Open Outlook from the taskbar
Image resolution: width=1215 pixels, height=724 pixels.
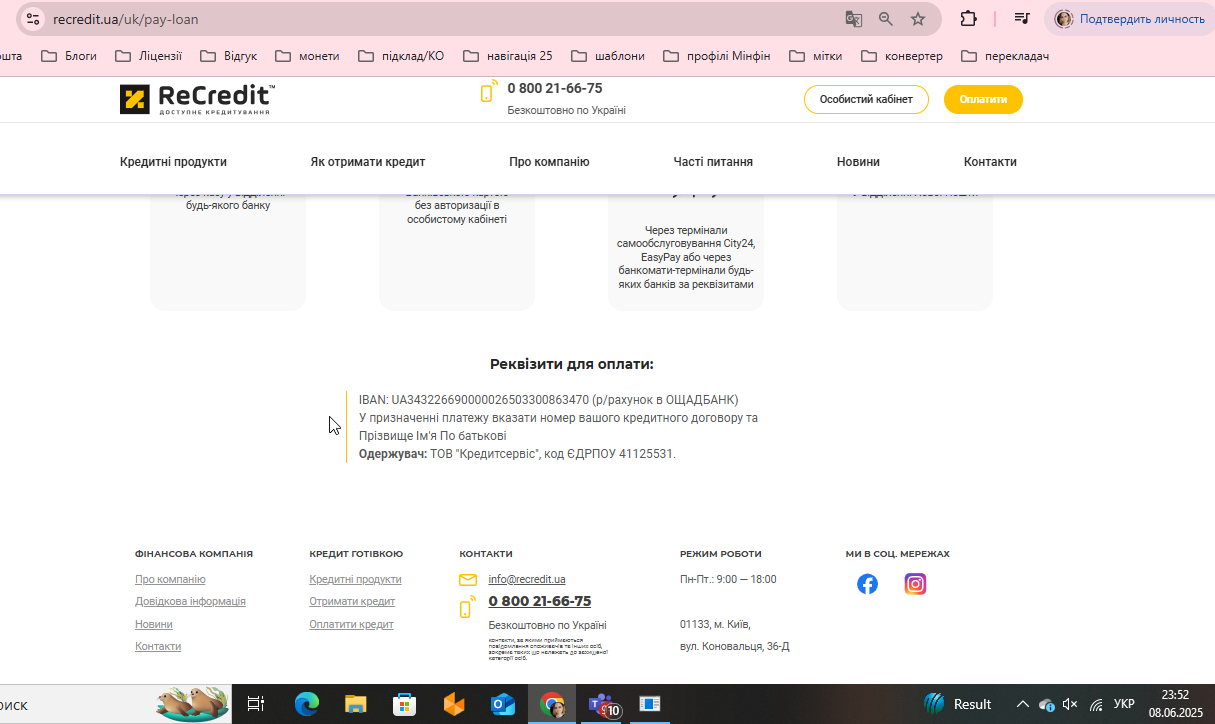point(503,704)
